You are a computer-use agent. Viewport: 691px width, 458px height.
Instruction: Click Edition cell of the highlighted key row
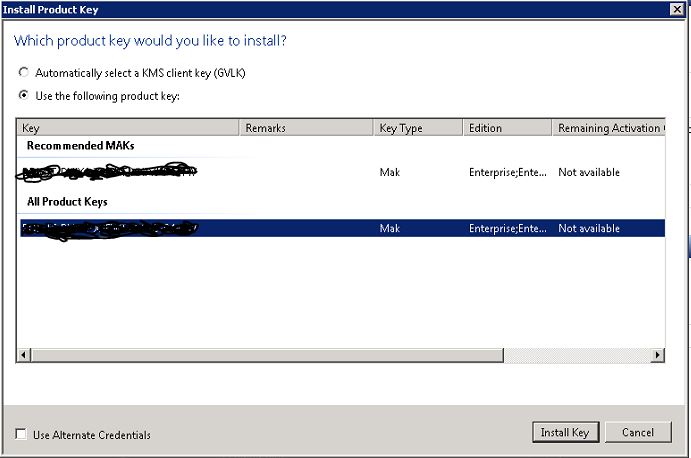click(x=507, y=229)
